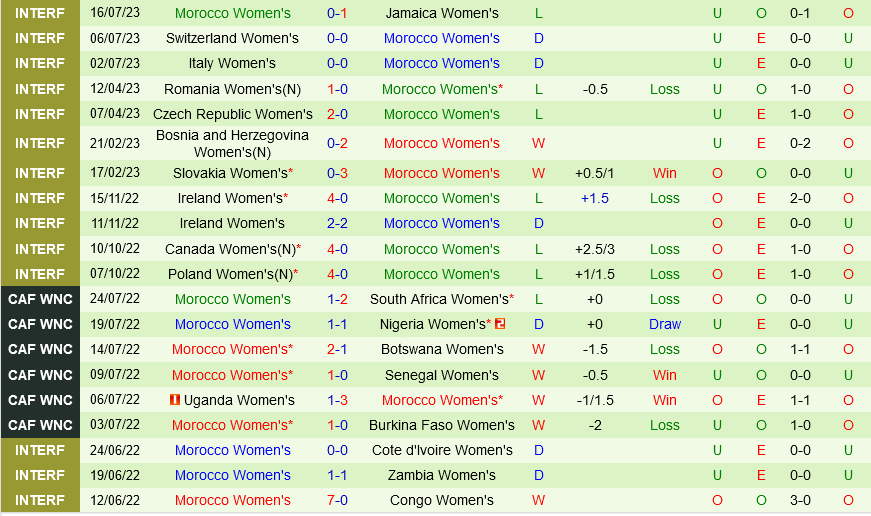Click the 4-0 score of Poland match
The height and width of the screenshot is (516, 871).
[x=337, y=274]
